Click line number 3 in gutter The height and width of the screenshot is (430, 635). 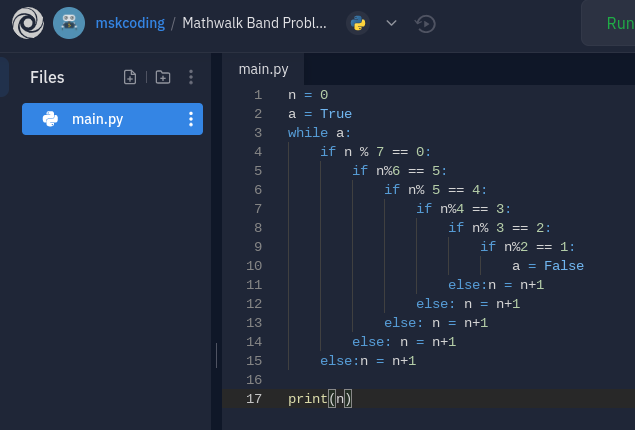pyautogui.click(x=258, y=133)
